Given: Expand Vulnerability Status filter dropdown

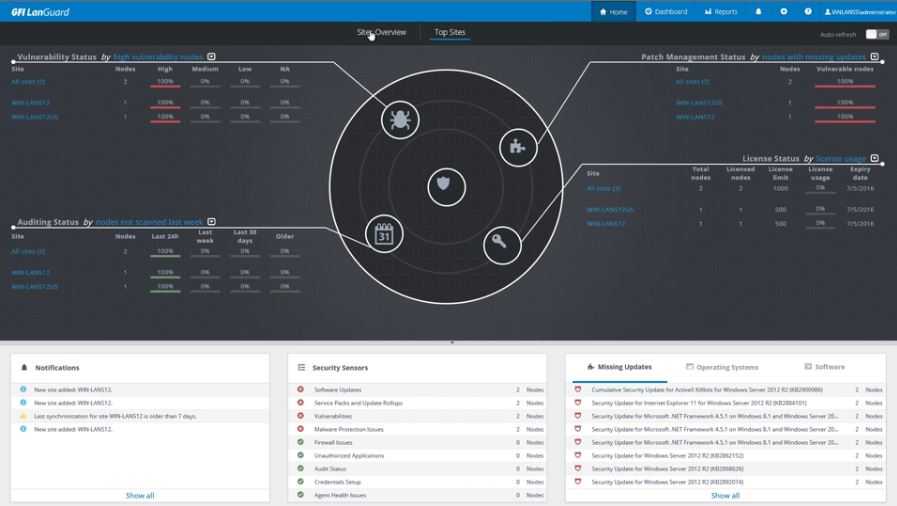Looking at the screenshot, I should point(211,57).
